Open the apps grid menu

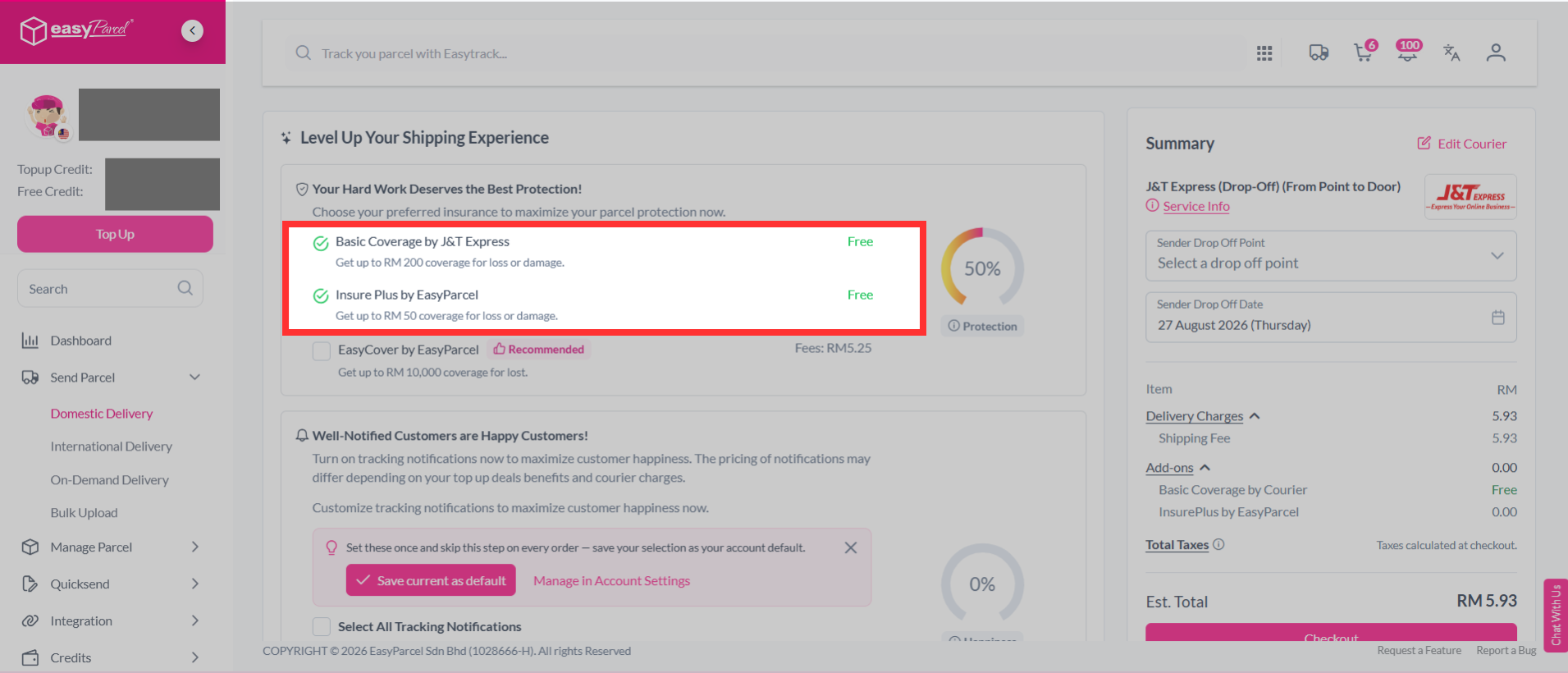pyautogui.click(x=1264, y=53)
